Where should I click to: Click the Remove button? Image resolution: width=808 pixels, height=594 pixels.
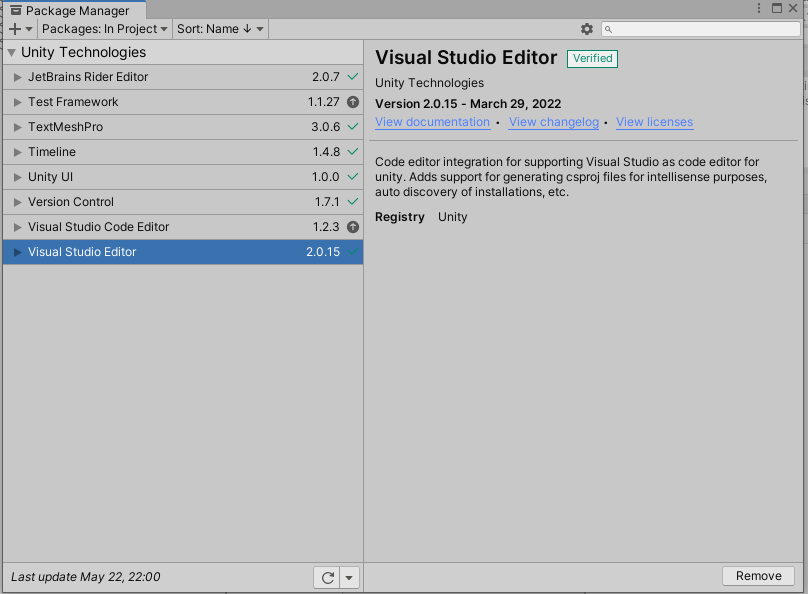click(x=758, y=576)
